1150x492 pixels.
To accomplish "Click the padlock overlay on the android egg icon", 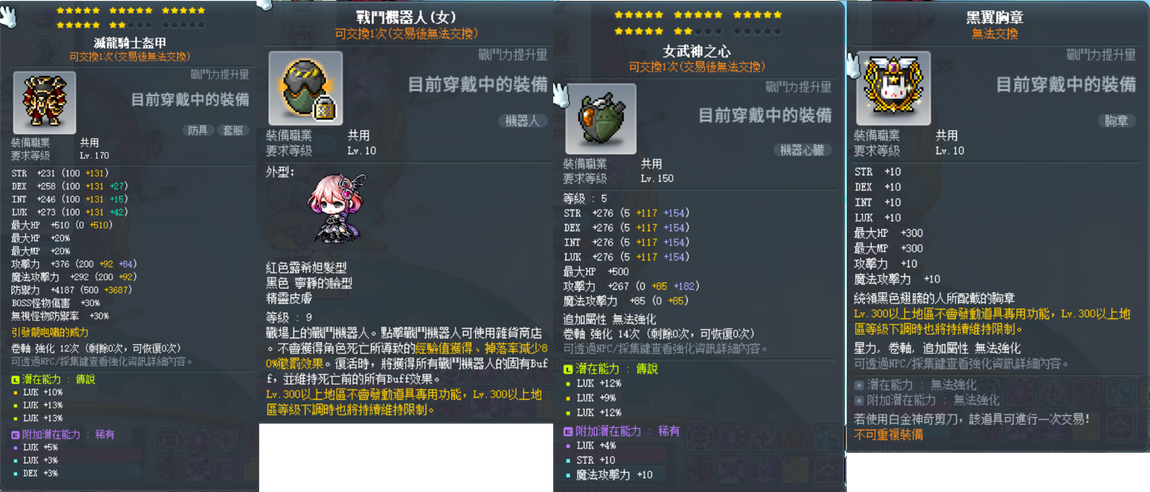I will (323, 109).
